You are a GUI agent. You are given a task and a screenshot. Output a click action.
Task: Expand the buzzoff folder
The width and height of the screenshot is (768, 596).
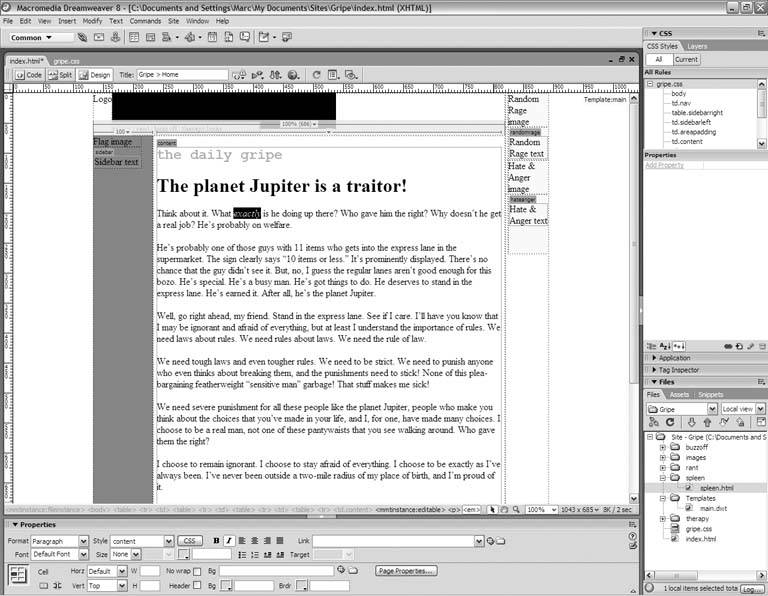click(662, 447)
